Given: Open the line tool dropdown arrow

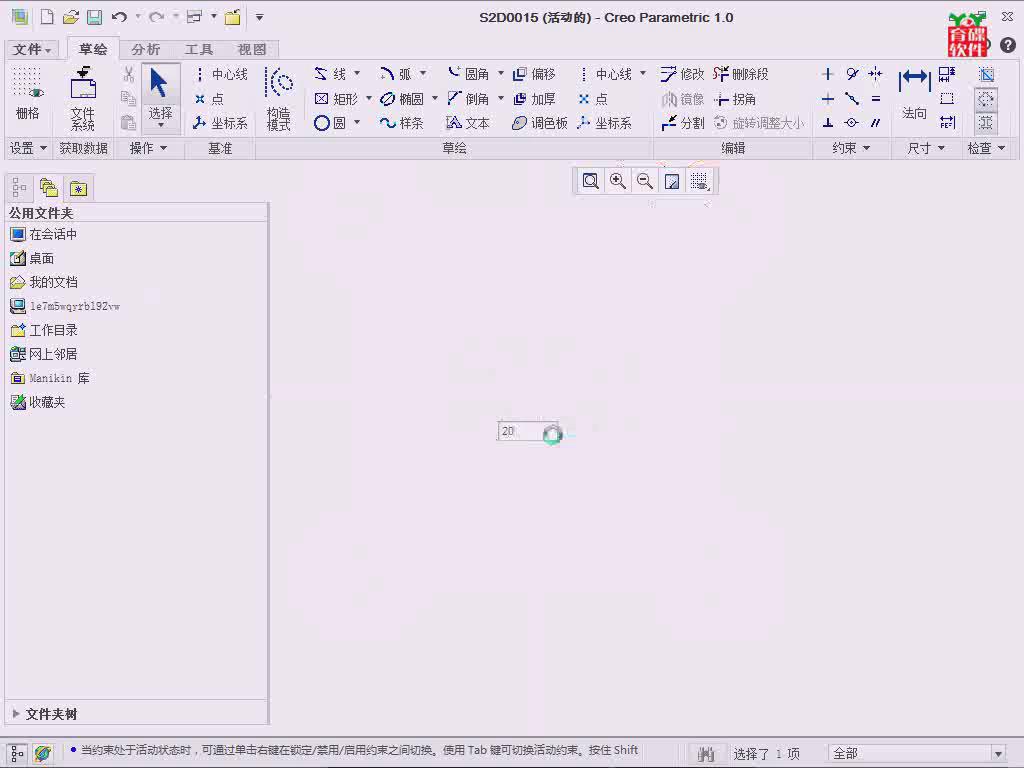Looking at the screenshot, I should pos(357,73).
